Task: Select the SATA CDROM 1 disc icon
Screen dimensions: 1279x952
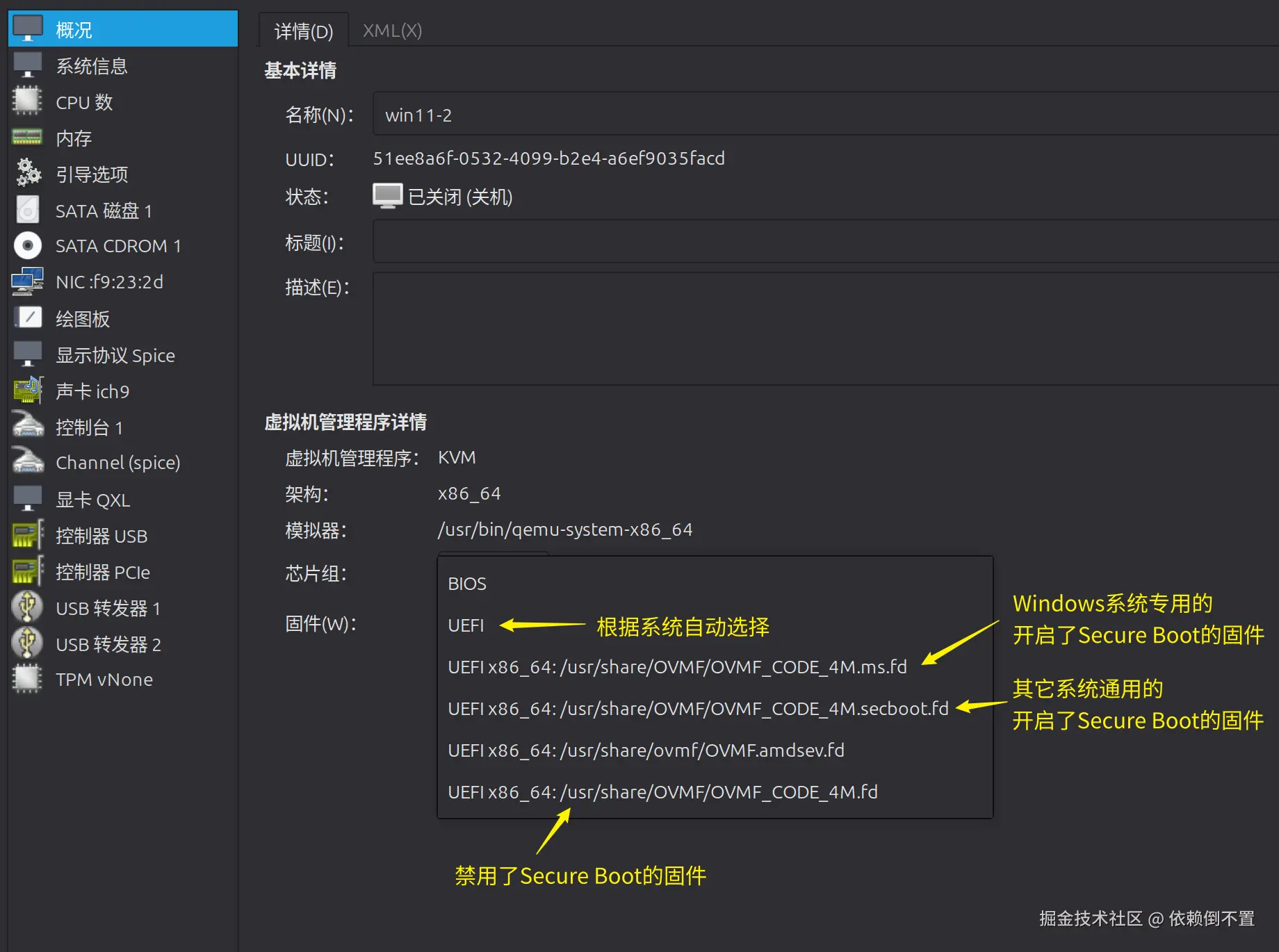Action: [x=28, y=245]
